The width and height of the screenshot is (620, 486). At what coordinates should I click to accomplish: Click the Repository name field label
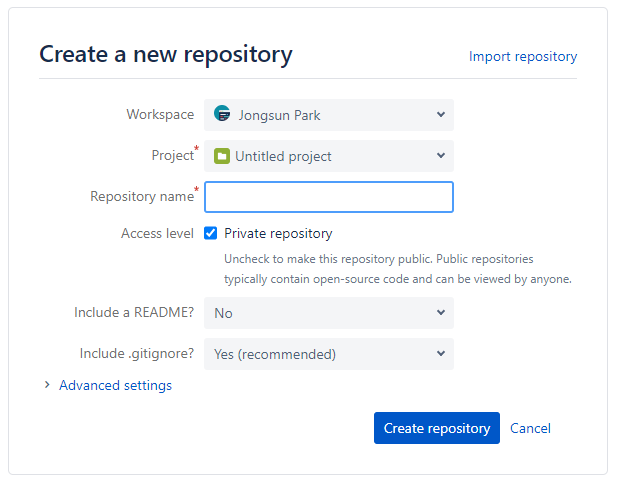tap(142, 196)
